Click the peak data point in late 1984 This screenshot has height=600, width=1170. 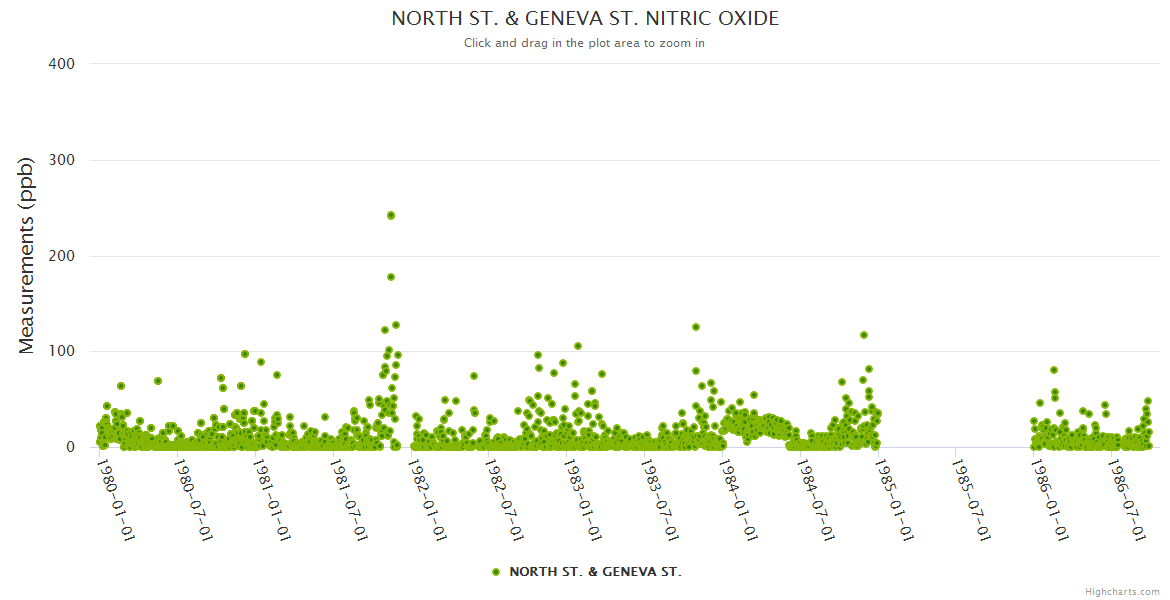(864, 335)
